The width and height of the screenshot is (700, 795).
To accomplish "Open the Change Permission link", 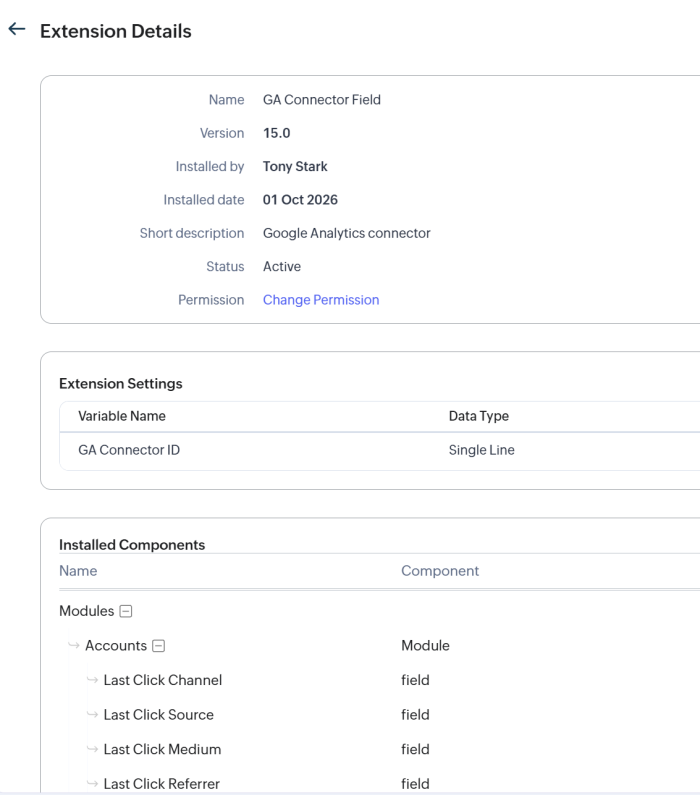I will (x=321, y=300).
